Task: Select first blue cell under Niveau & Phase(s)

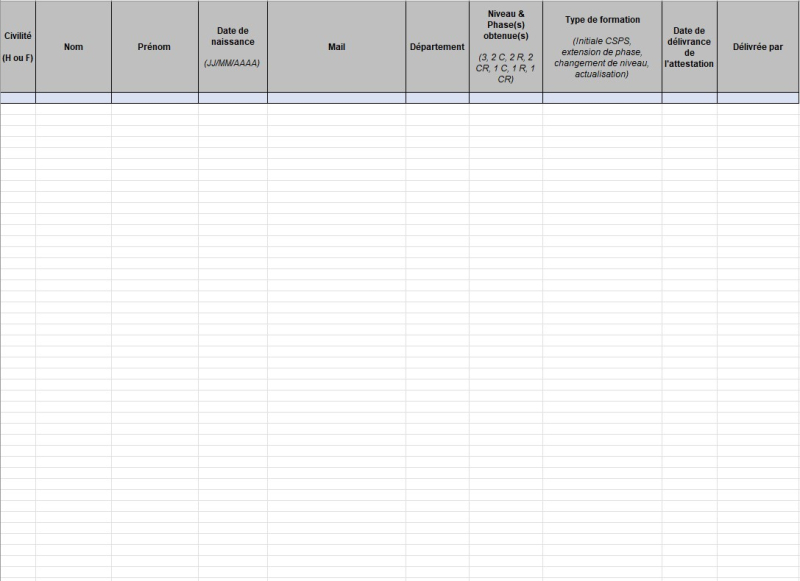Action: click(x=505, y=98)
